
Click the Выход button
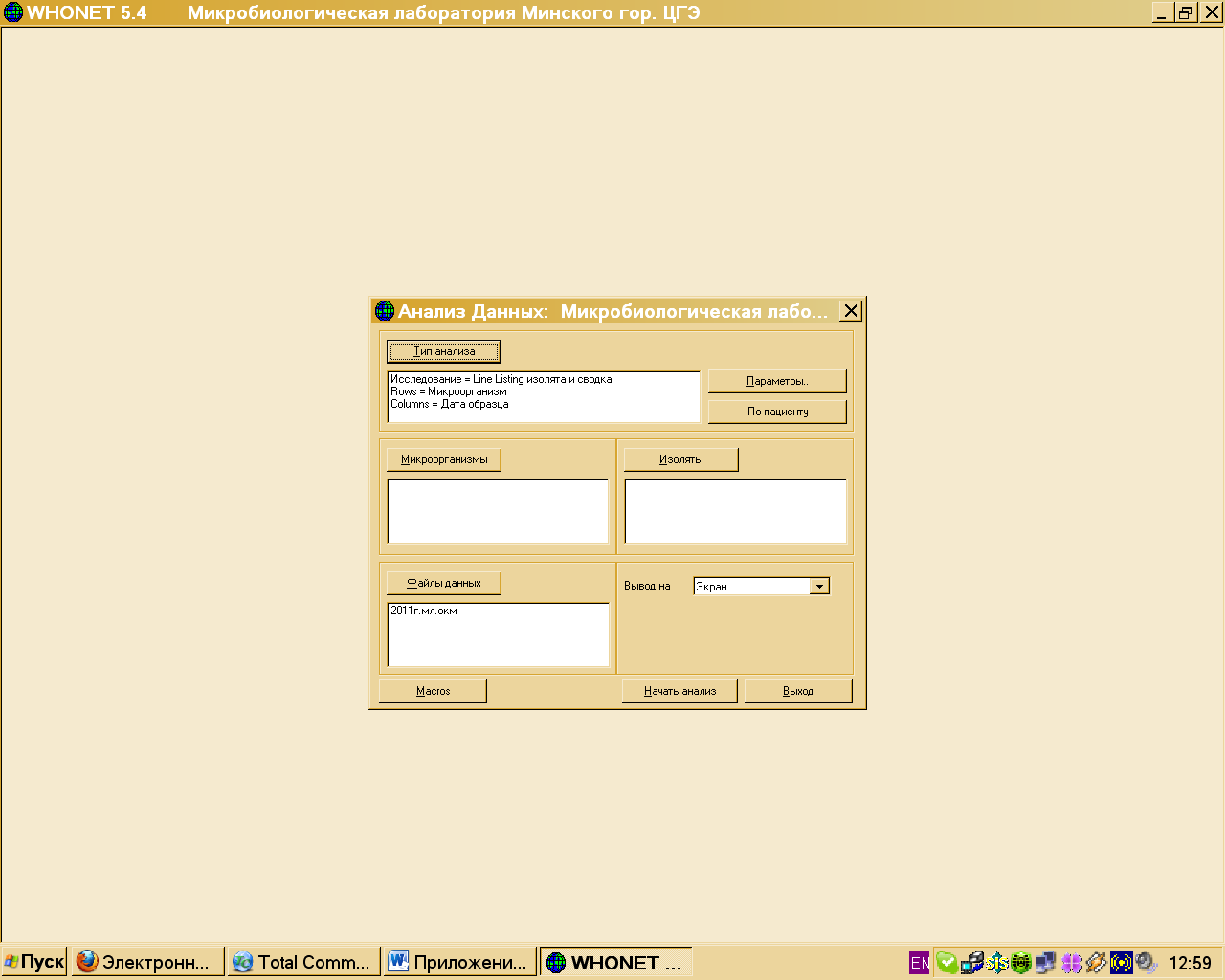pos(798,691)
